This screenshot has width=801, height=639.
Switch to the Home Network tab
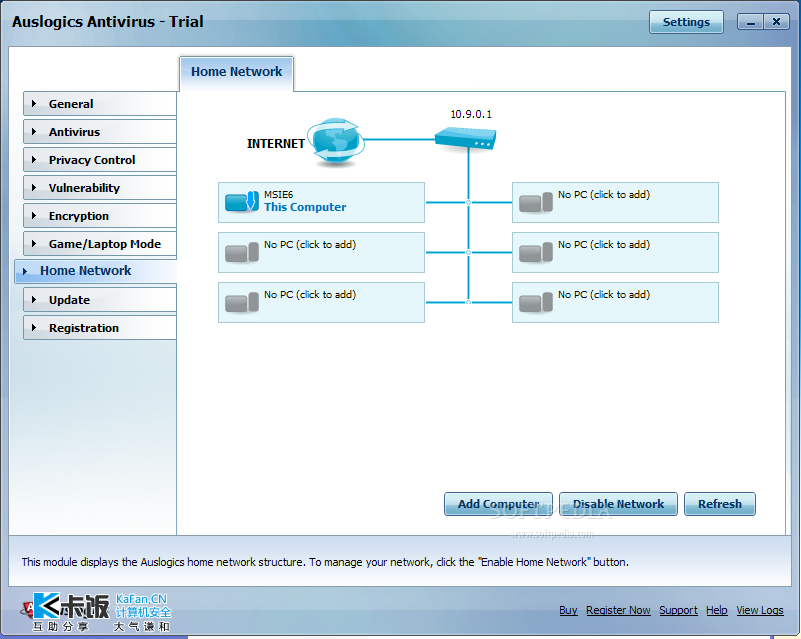(237, 72)
